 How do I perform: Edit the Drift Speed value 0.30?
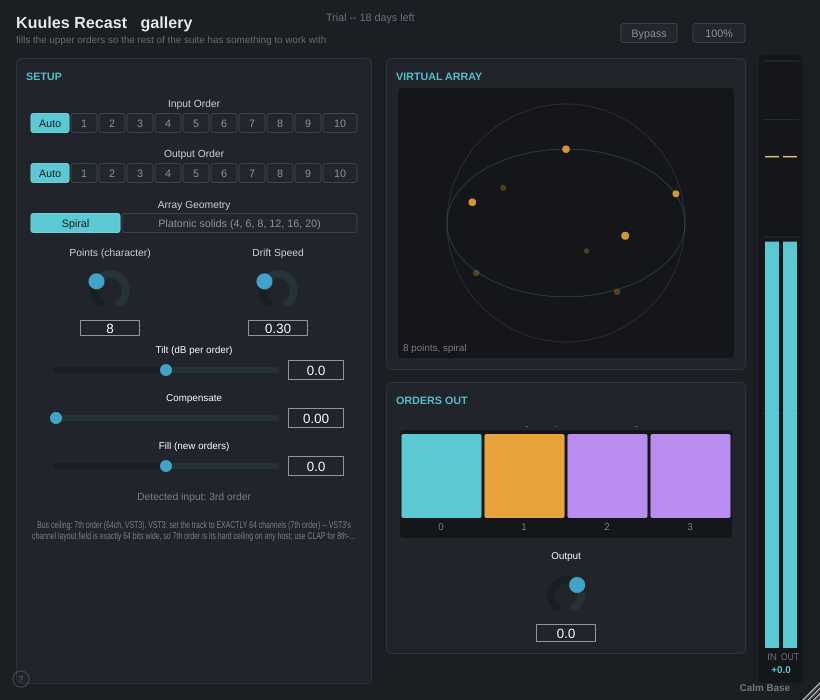278,328
